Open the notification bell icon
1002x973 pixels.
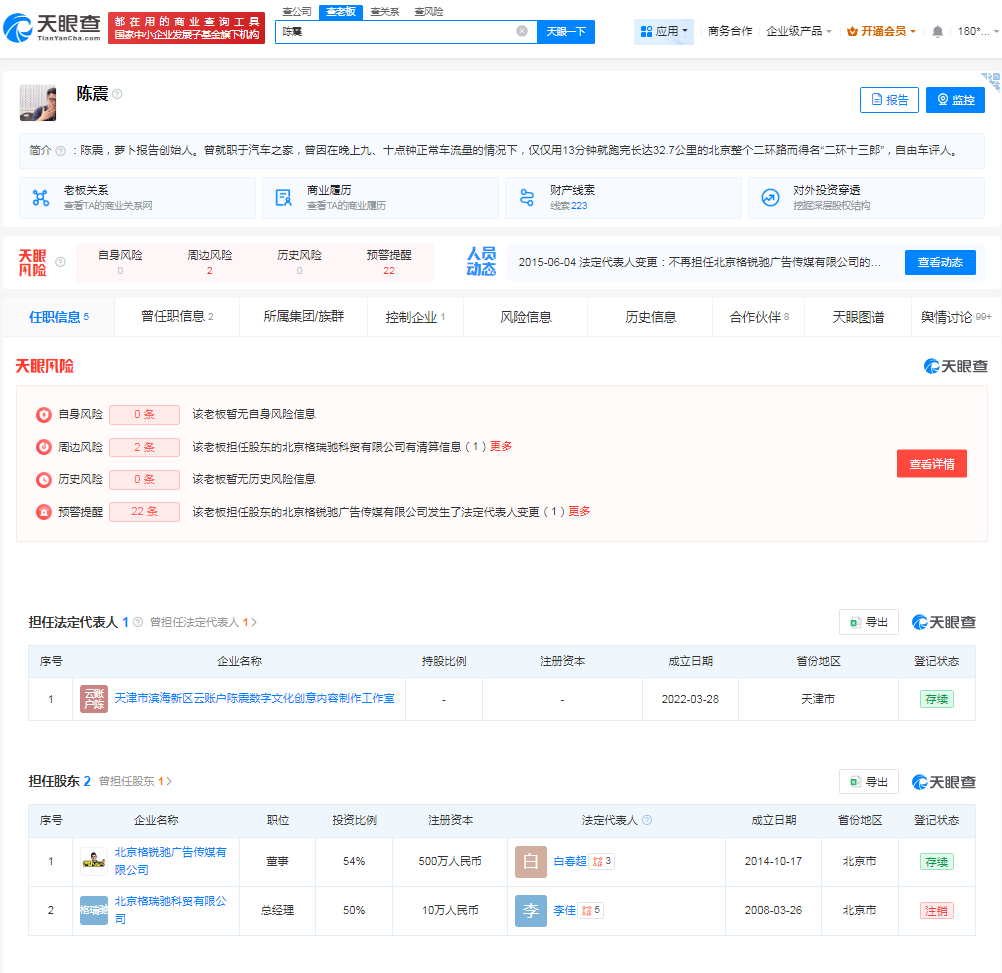[x=936, y=31]
